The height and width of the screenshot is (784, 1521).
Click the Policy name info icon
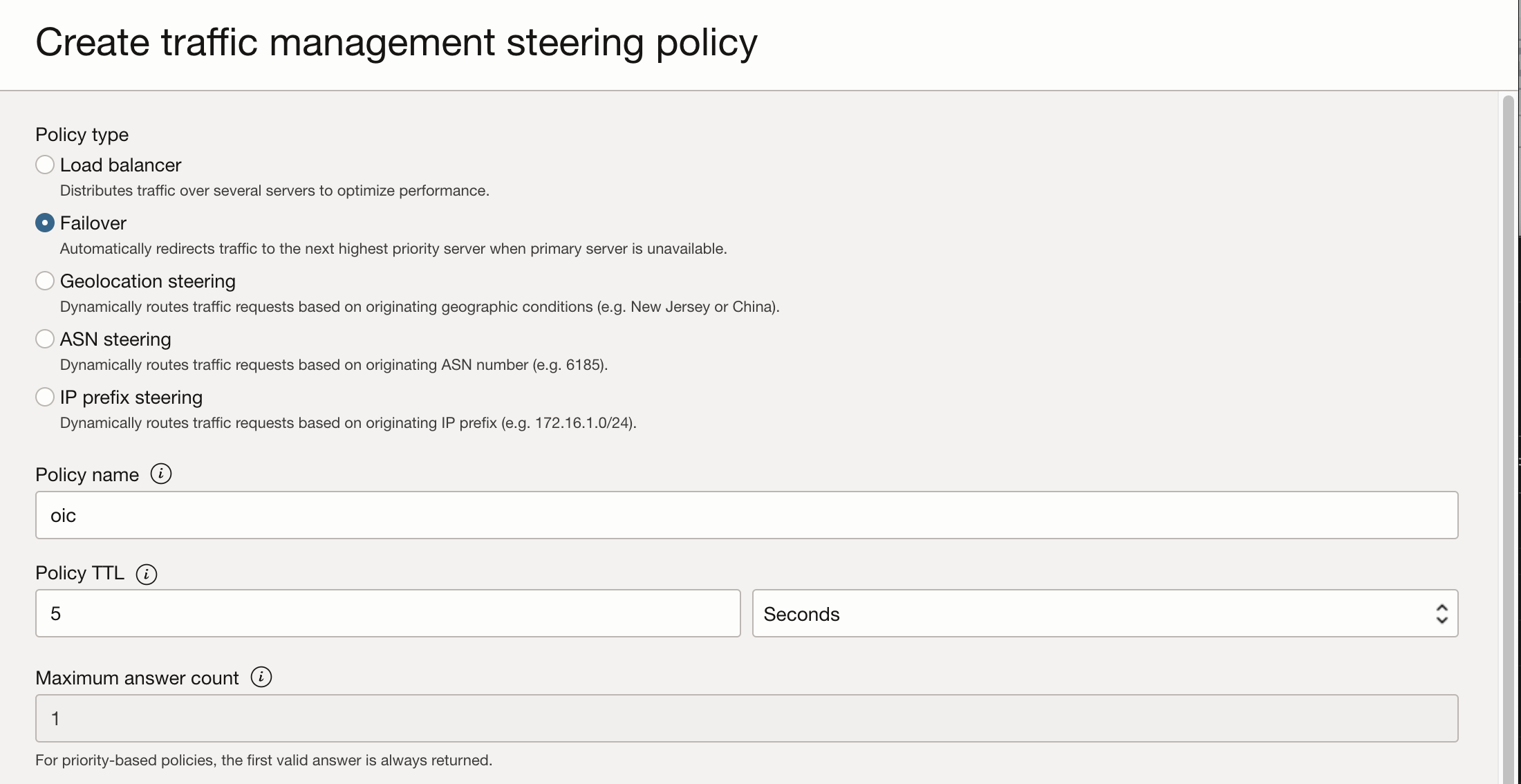161,474
